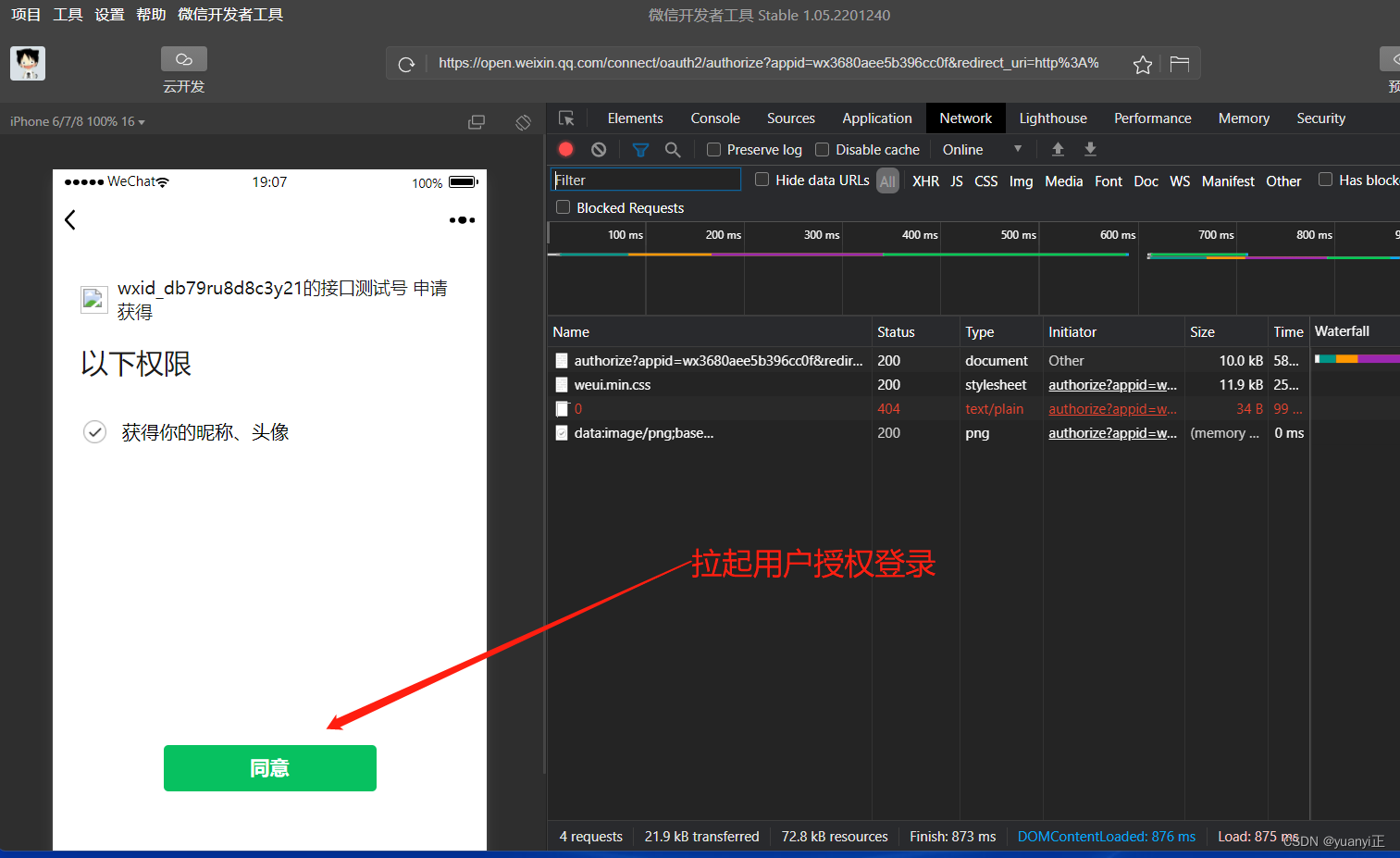Reload the page with the refresh icon

coord(406,64)
